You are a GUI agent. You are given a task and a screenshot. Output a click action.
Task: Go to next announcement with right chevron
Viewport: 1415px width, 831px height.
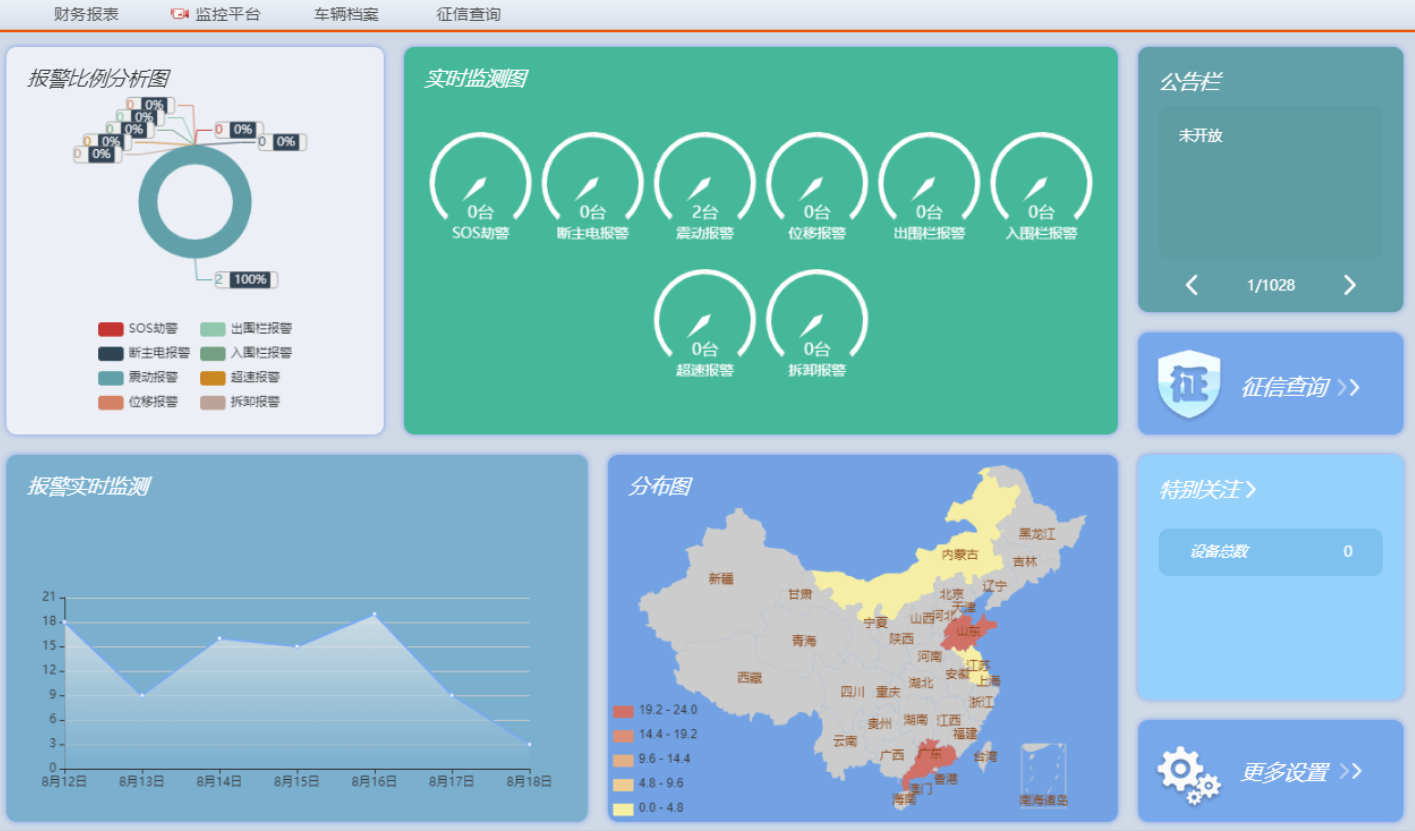click(1349, 286)
